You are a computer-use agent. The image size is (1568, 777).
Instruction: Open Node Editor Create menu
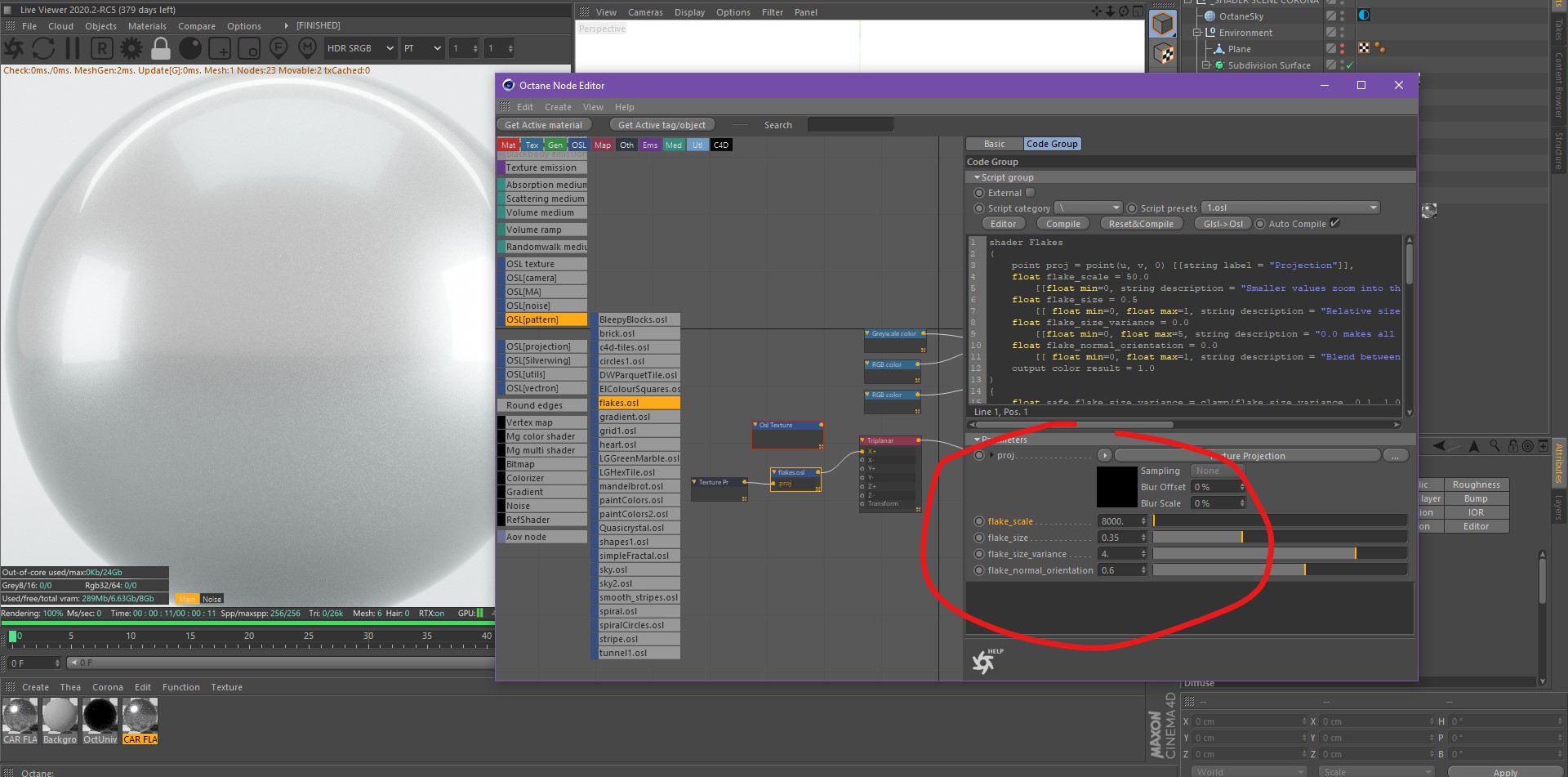558,107
